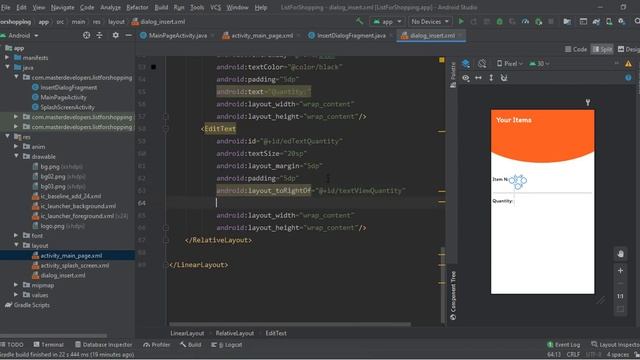
Task: Click the Select Opened File target icon
Action: pyautogui.click(x=86, y=36)
